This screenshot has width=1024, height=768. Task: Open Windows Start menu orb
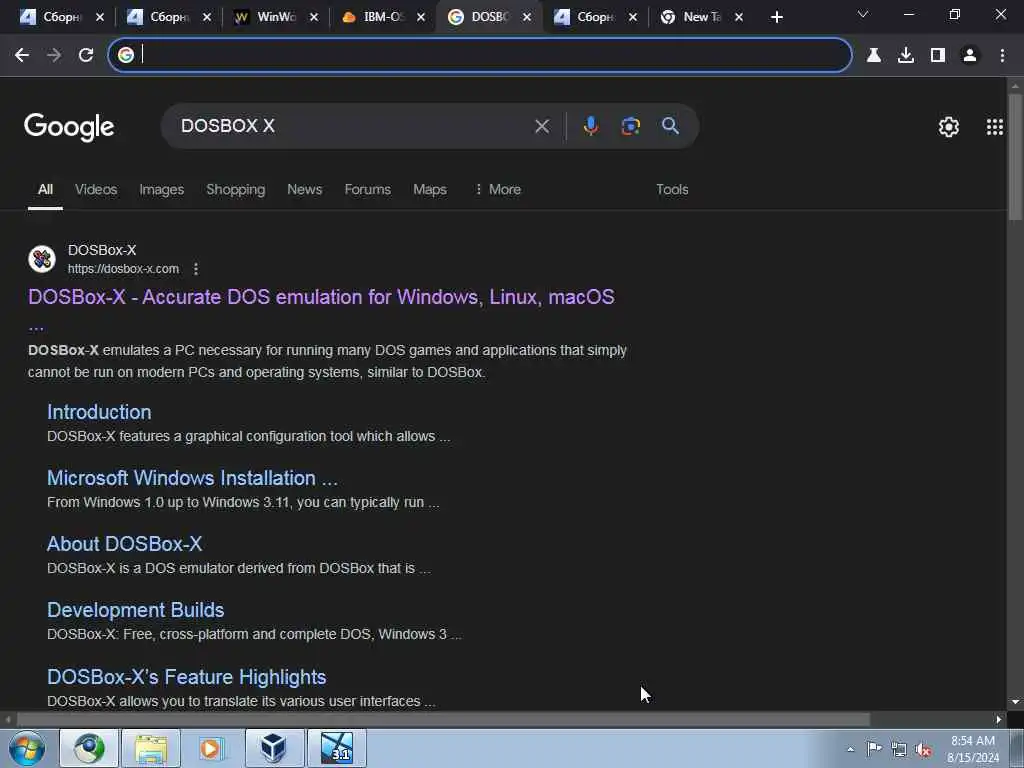(27, 748)
